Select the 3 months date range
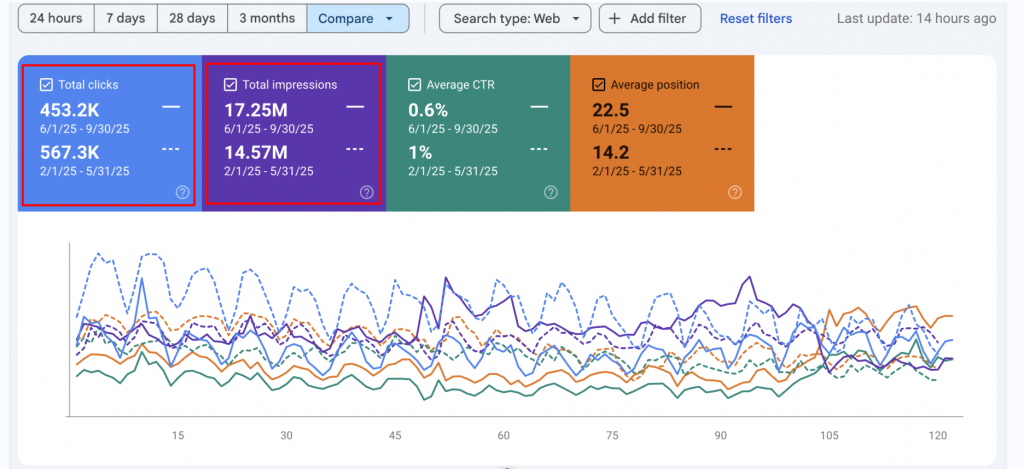 (x=266, y=19)
